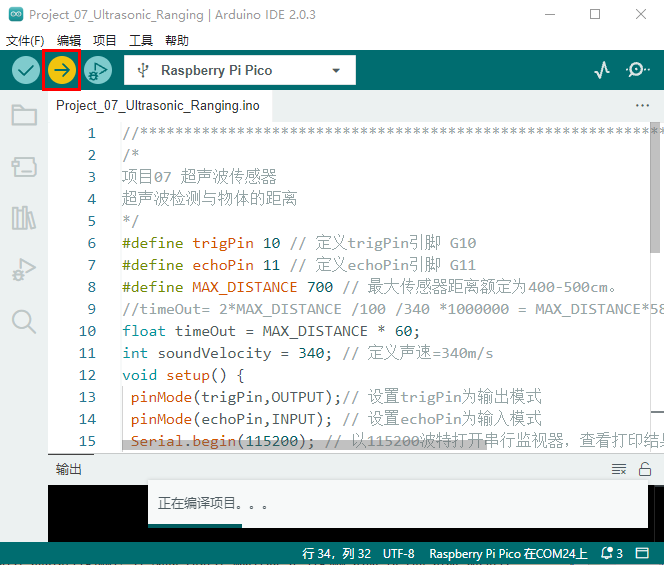Open the Library Manager sidebar

[24, 218]
